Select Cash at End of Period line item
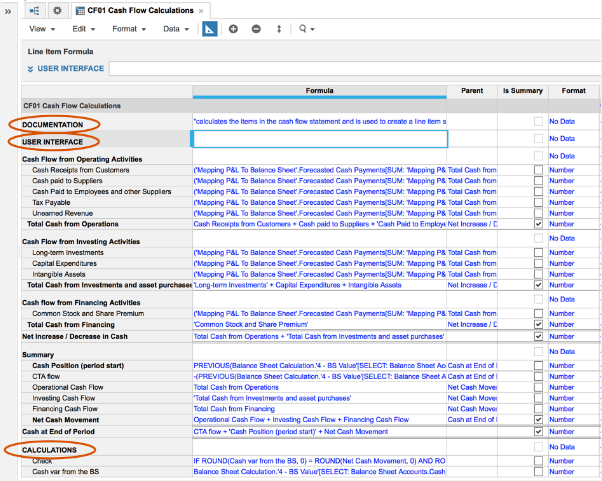Viewport: 602px width, 481px height. pos(107,431)
